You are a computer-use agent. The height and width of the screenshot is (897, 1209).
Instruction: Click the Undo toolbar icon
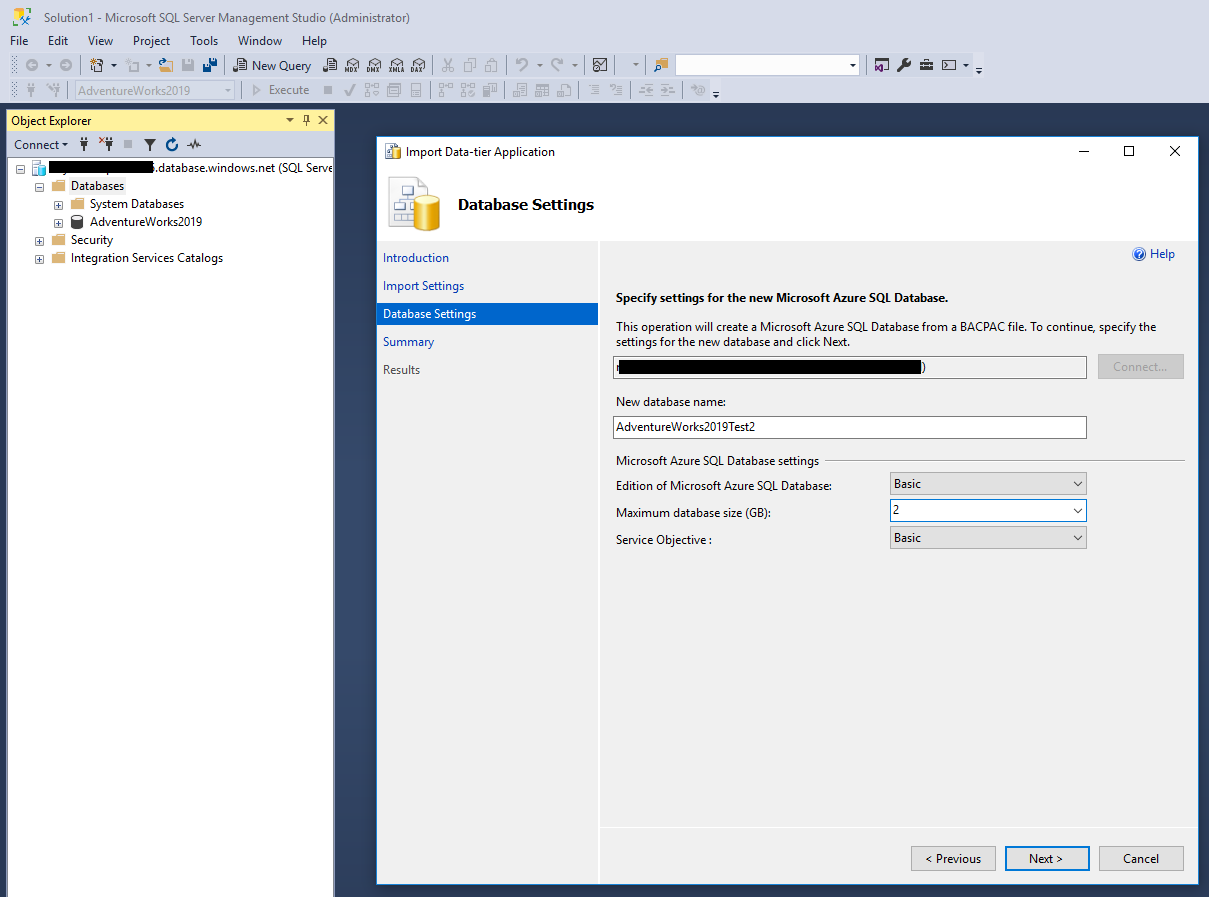coord(521,65)
